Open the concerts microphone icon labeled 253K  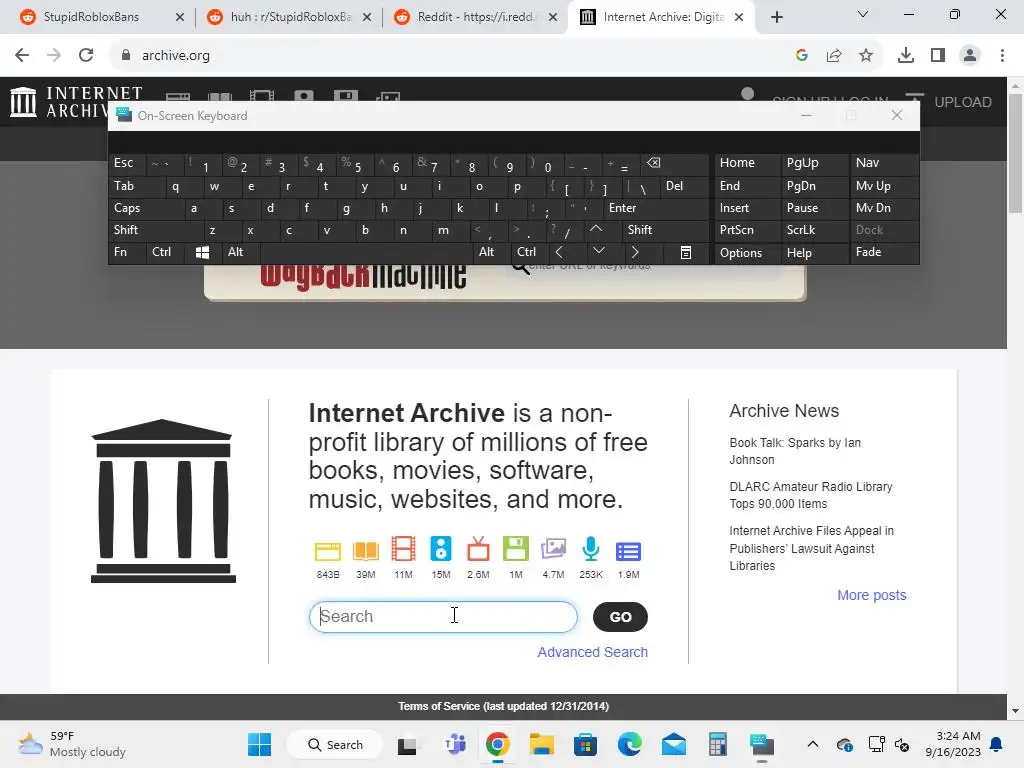[x=591, y=549]
